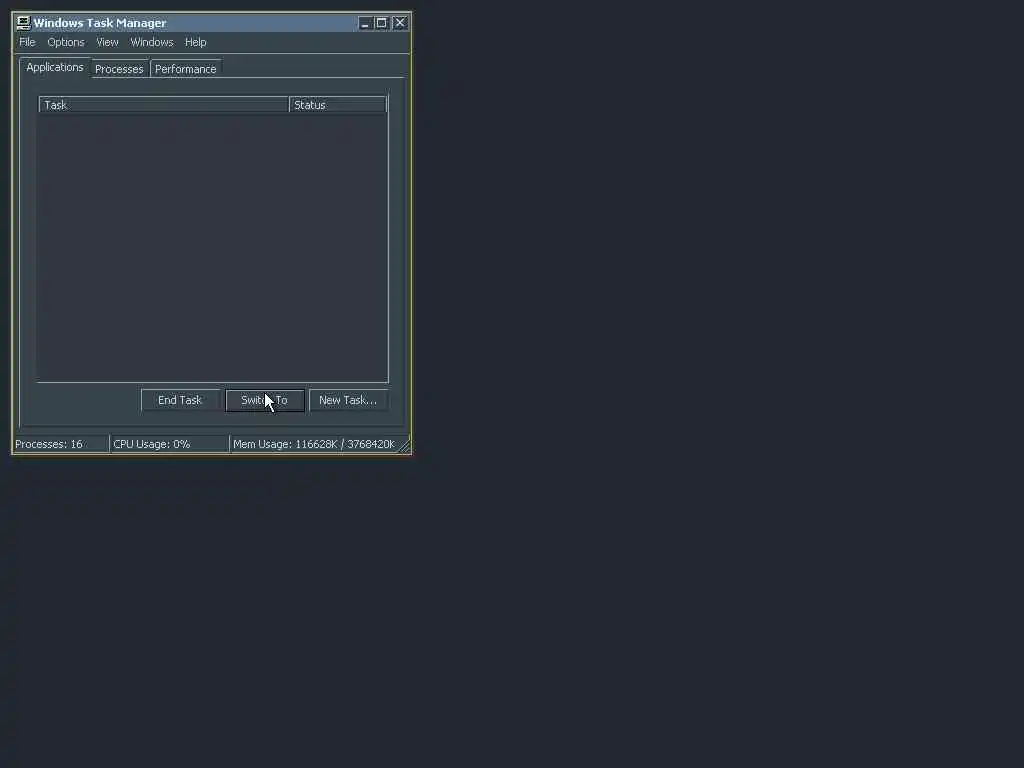
Task: Click the End Task button
Action: [180, 400]
